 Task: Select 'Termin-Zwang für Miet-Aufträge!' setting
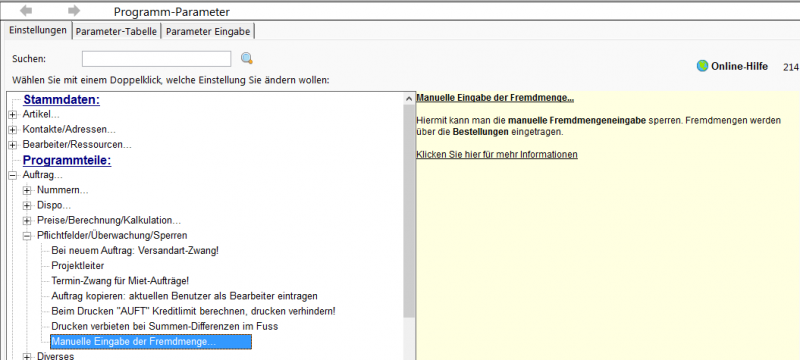(120, 281)
